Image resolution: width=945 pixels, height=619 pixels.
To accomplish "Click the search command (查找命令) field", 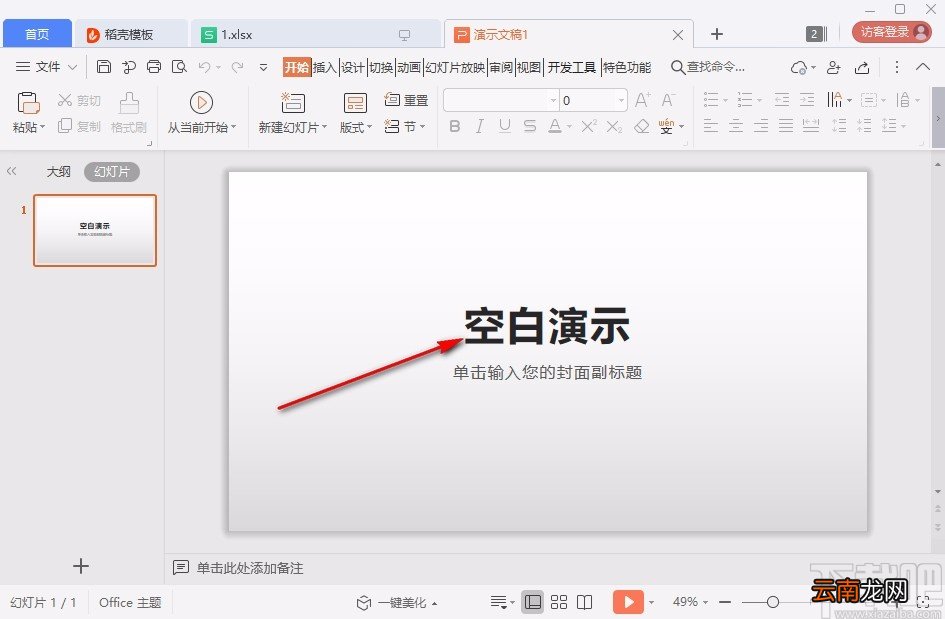I will click(x=709, y=67).
